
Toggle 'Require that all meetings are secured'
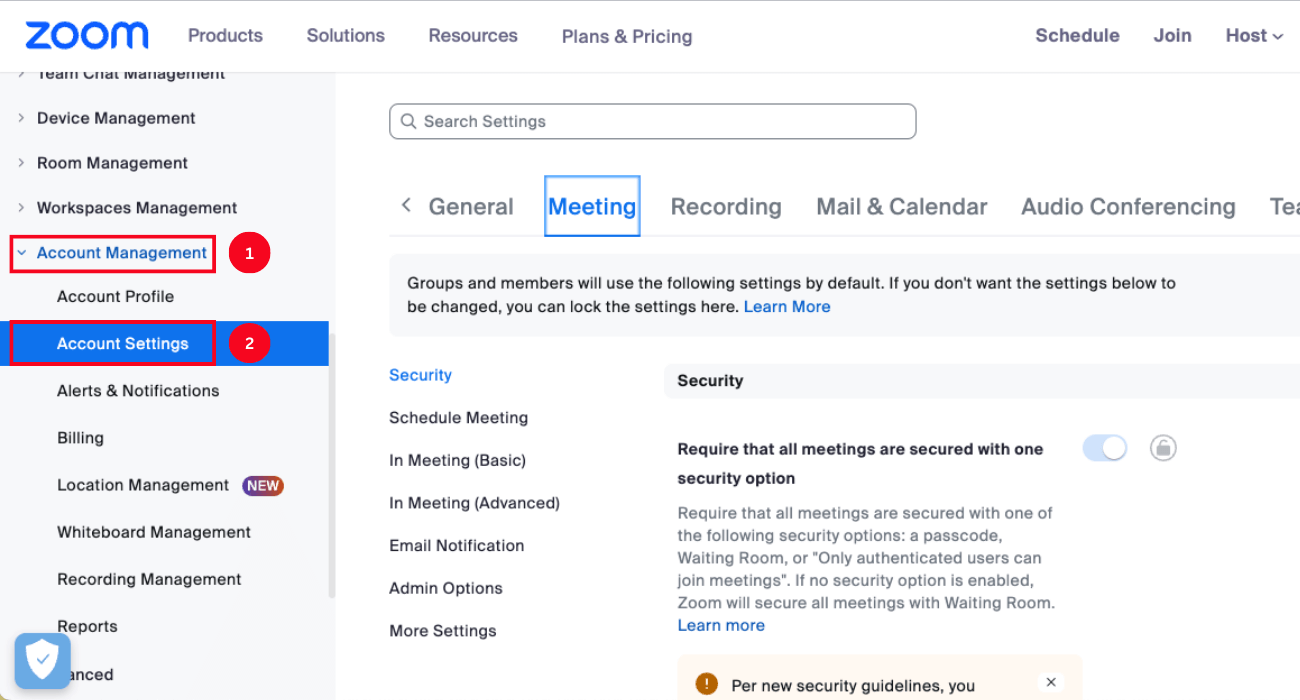coord(1104,448)
